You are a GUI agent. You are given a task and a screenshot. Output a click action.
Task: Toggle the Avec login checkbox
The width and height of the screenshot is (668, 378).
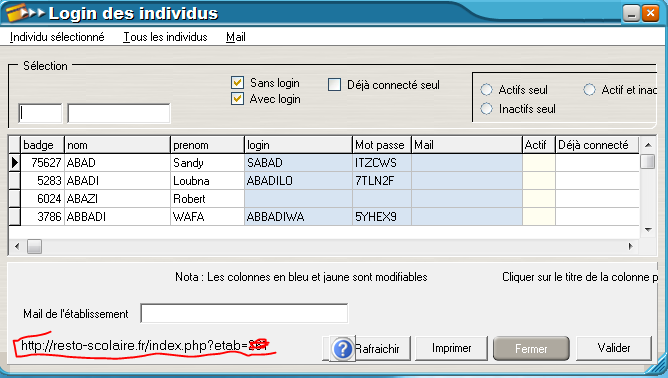pyautogui.click(x=237, y=99)
